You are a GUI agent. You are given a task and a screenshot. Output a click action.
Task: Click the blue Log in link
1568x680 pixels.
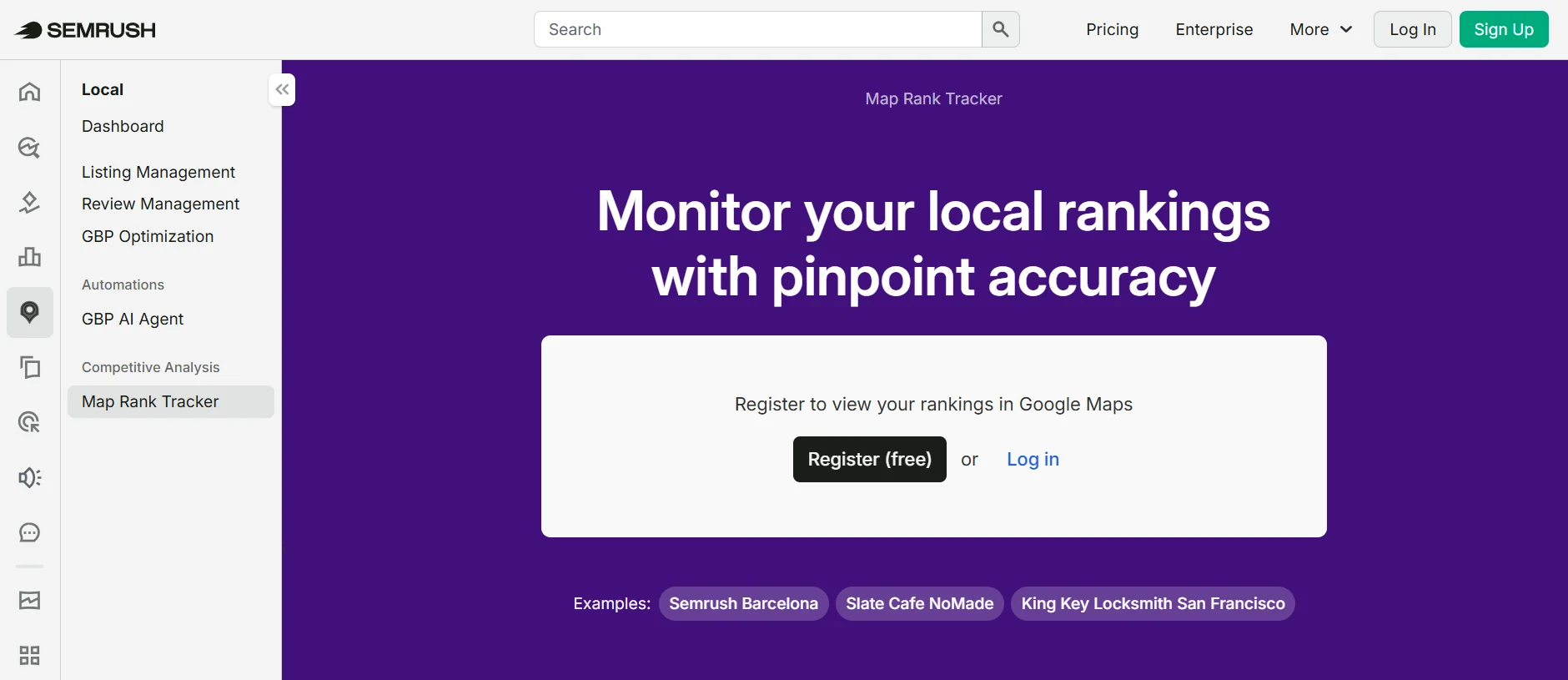tap(1033, 459)
